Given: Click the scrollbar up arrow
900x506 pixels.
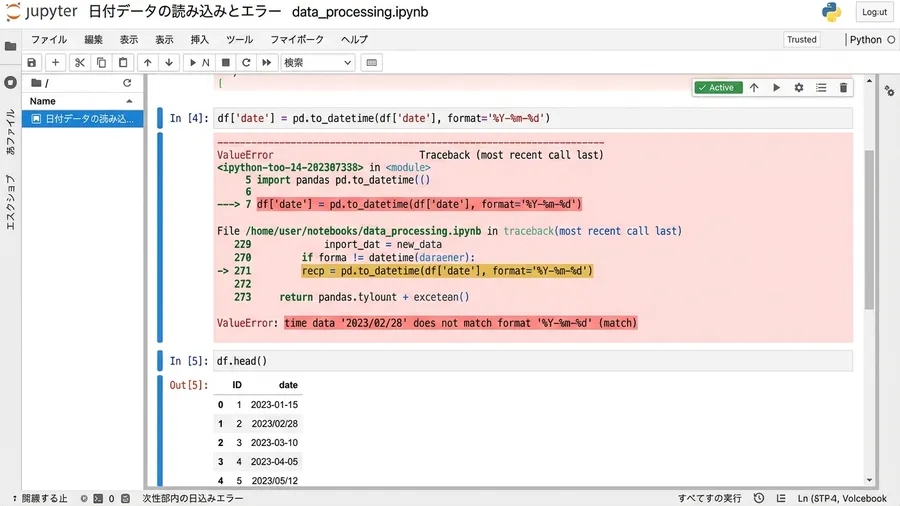Looking at the screenshot, I should (x=869, y=81).
